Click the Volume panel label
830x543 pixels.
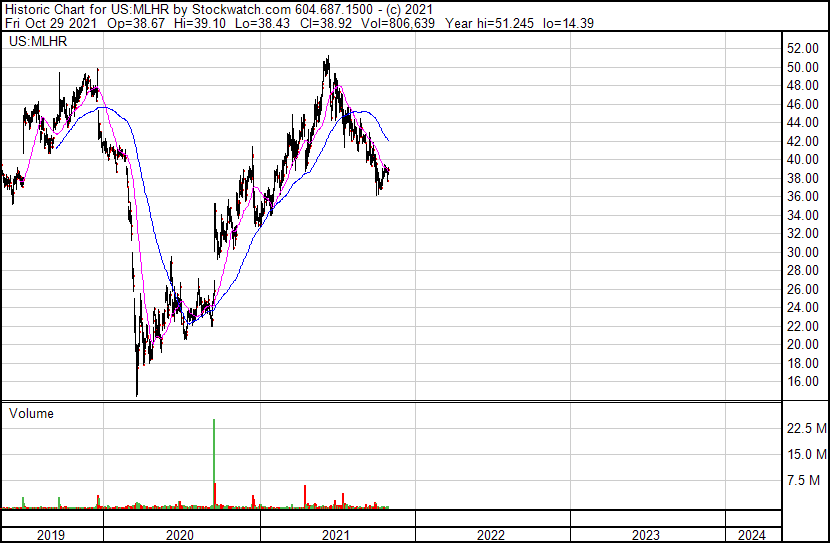pos(31,414)
